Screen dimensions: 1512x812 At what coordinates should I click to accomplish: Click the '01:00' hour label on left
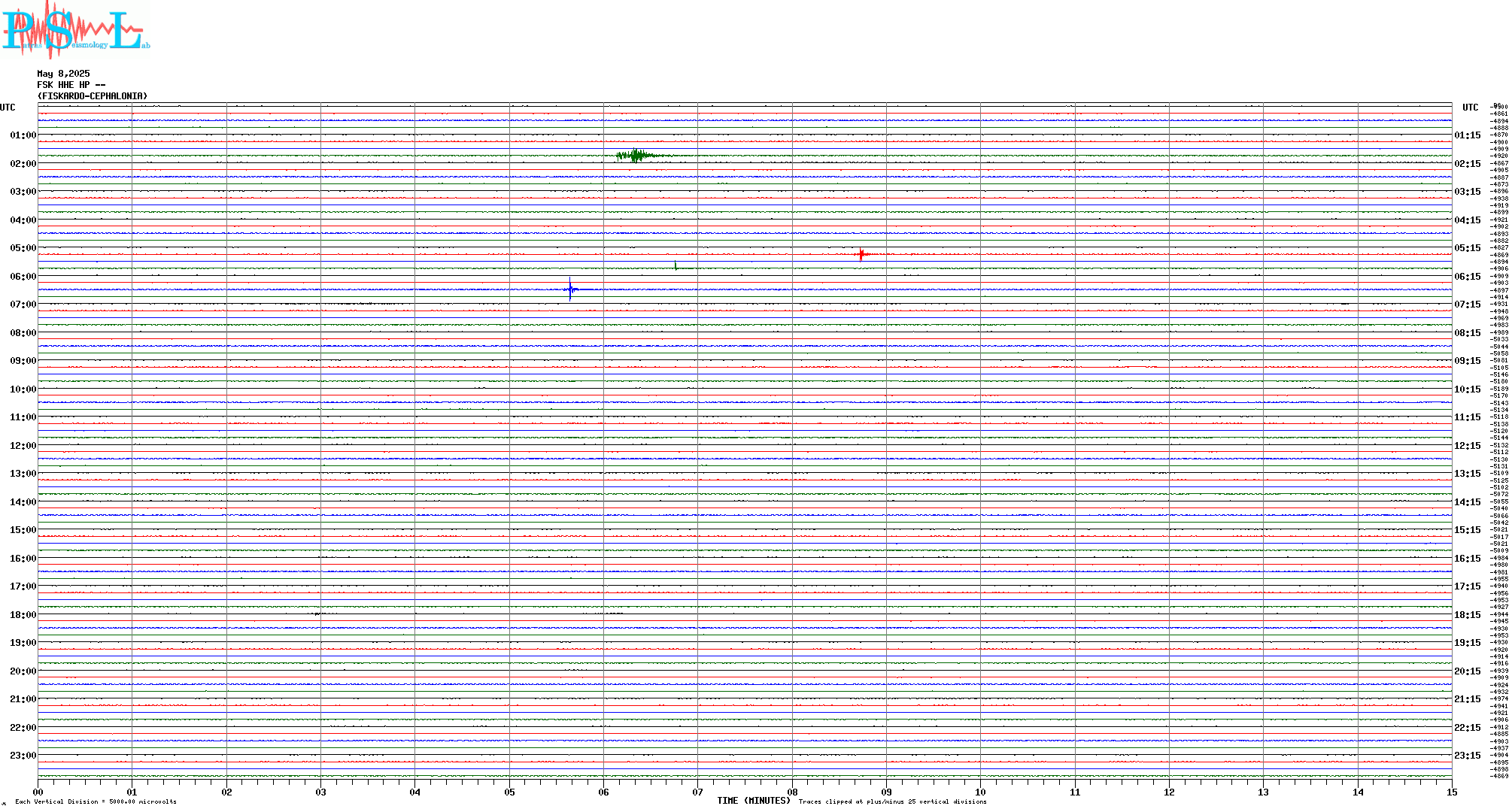tap(23, 135)
